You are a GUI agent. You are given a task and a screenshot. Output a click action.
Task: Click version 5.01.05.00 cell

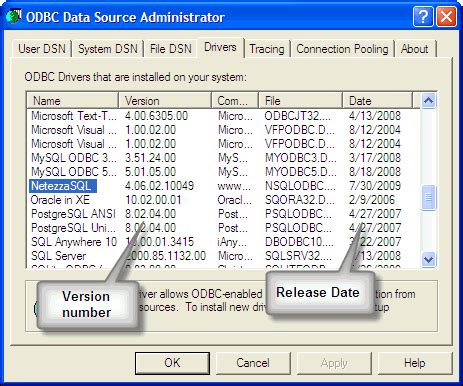click(x=150, y=172)
